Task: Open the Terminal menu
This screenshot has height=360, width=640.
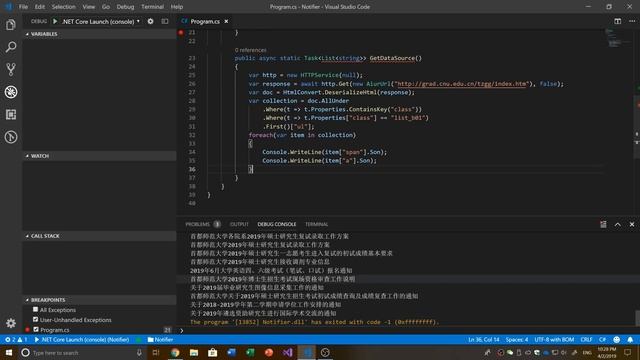Action: [x=152, y=7]
